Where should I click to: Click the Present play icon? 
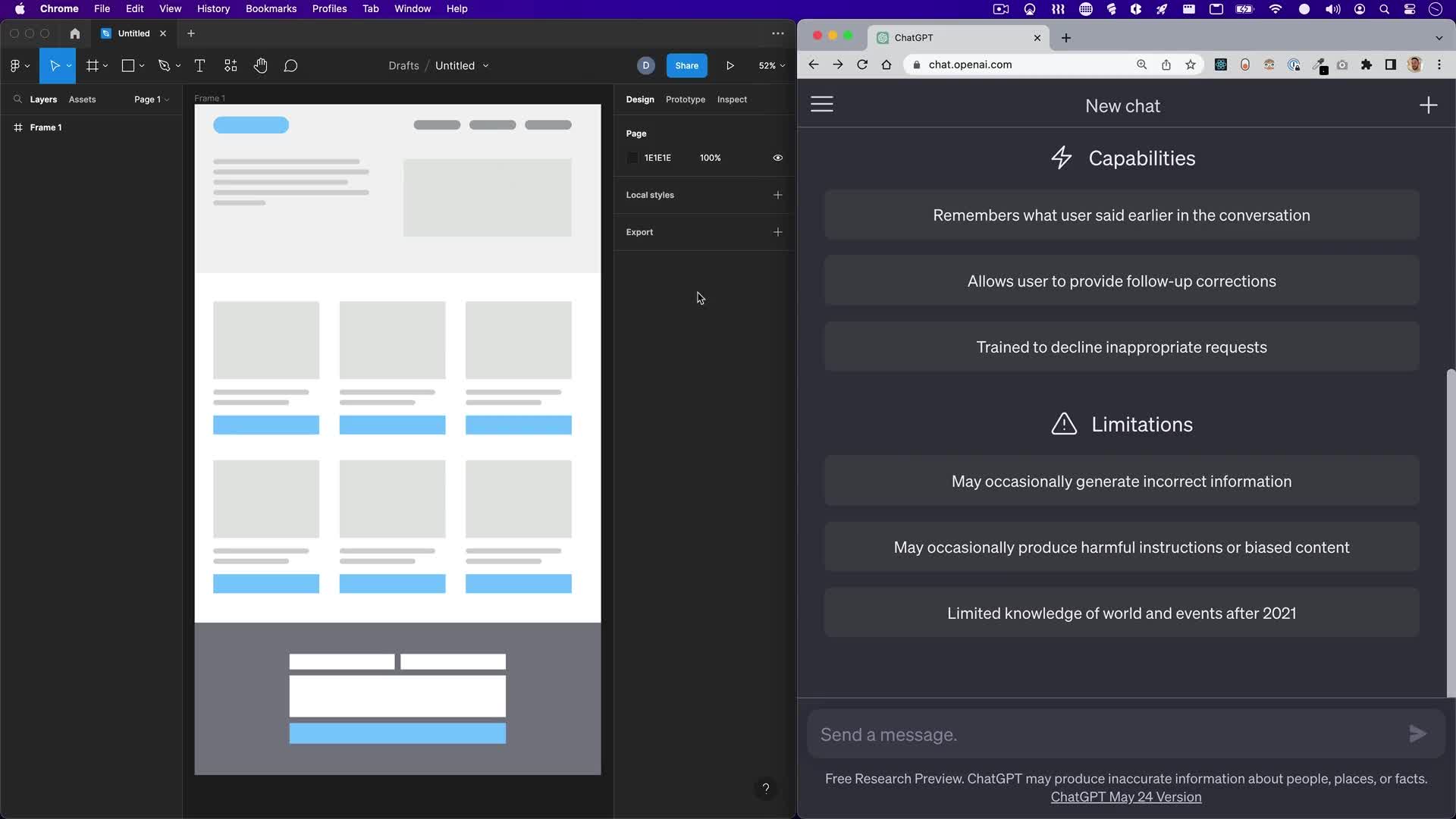730,66
